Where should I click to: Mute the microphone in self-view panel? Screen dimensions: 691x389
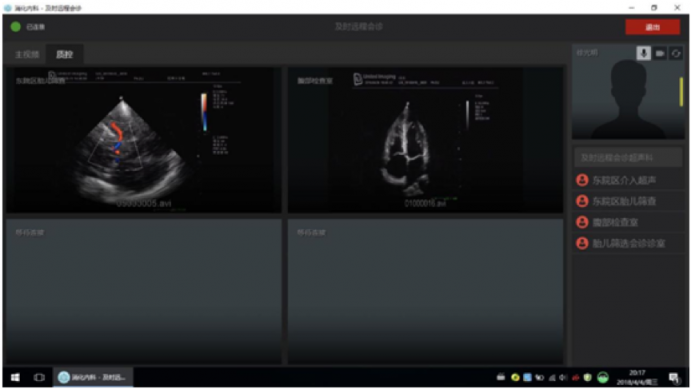click(643, 53)
